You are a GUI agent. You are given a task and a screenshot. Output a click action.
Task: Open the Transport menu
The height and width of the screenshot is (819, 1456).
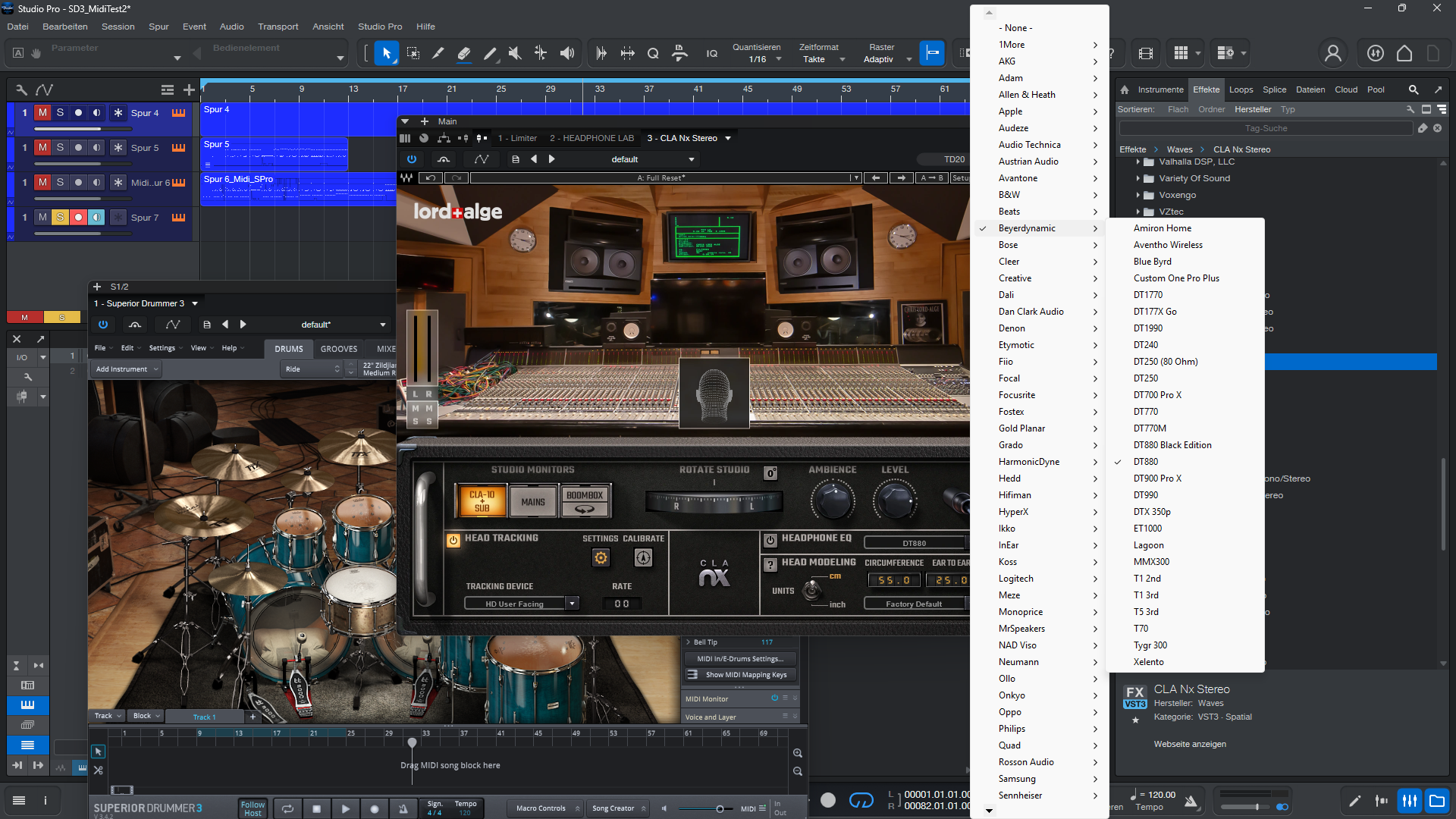click(278, 27)
